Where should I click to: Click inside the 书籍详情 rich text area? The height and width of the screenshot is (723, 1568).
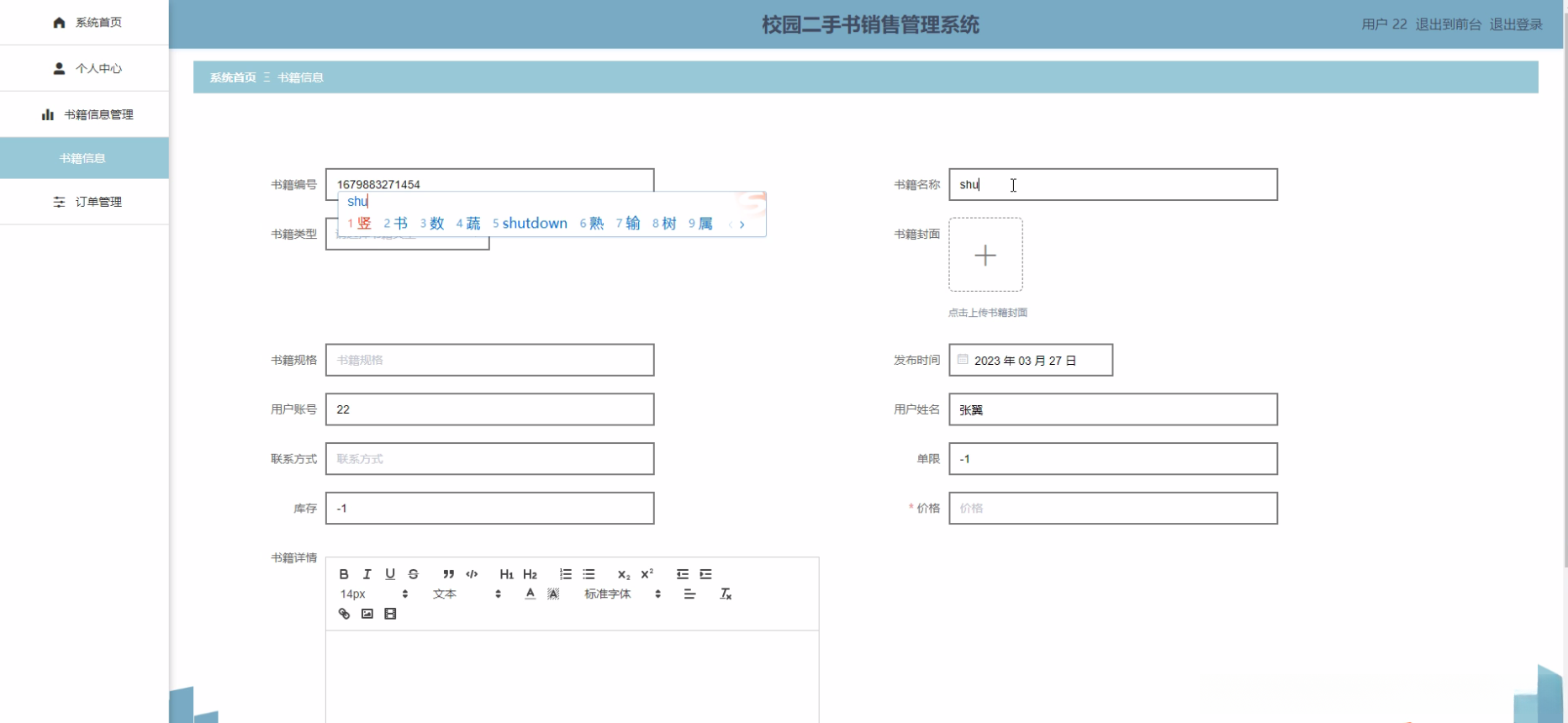tap(572, 677)
